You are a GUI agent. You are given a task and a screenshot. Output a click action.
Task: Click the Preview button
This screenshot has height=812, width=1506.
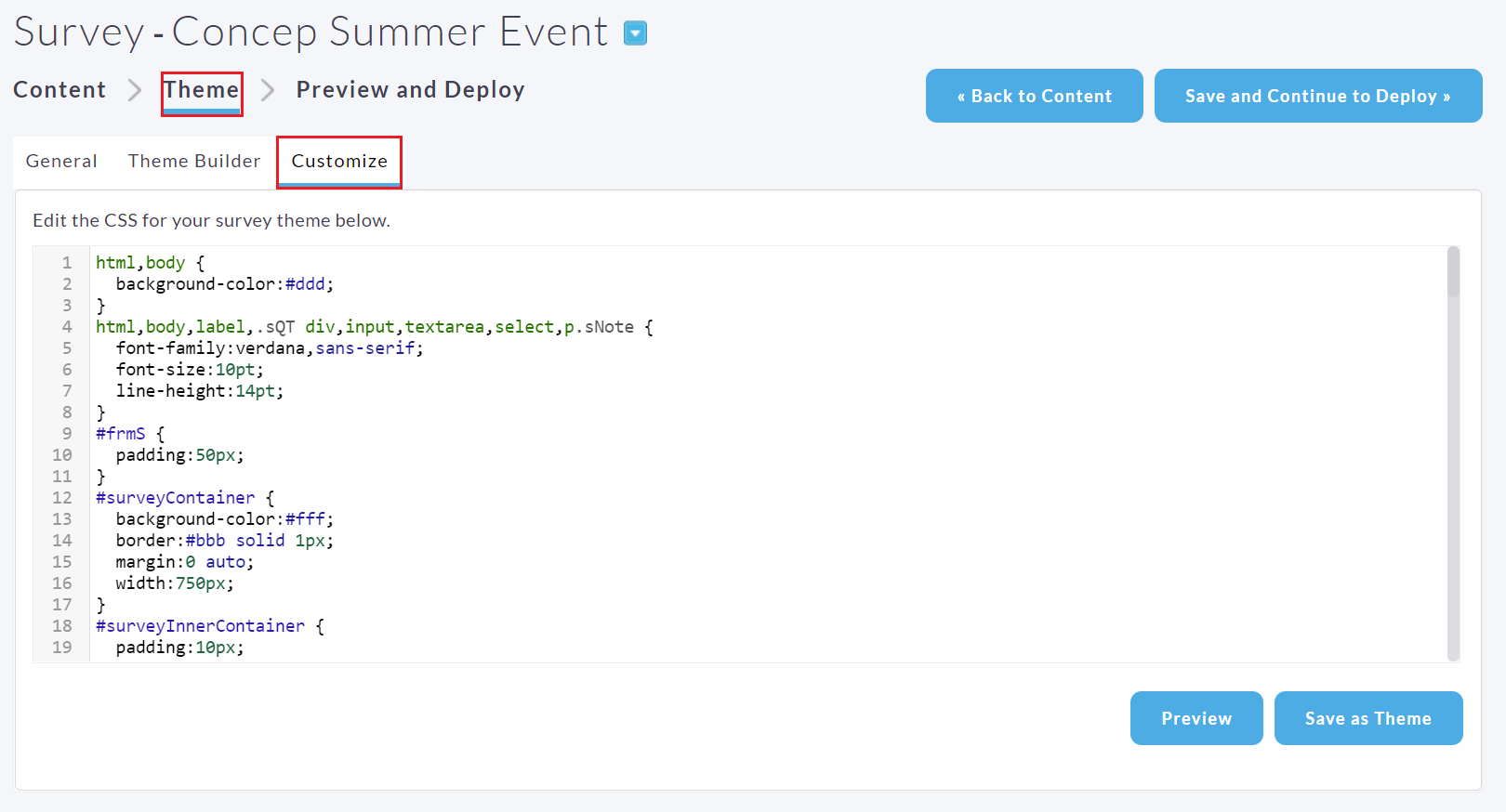(1196, 718)
